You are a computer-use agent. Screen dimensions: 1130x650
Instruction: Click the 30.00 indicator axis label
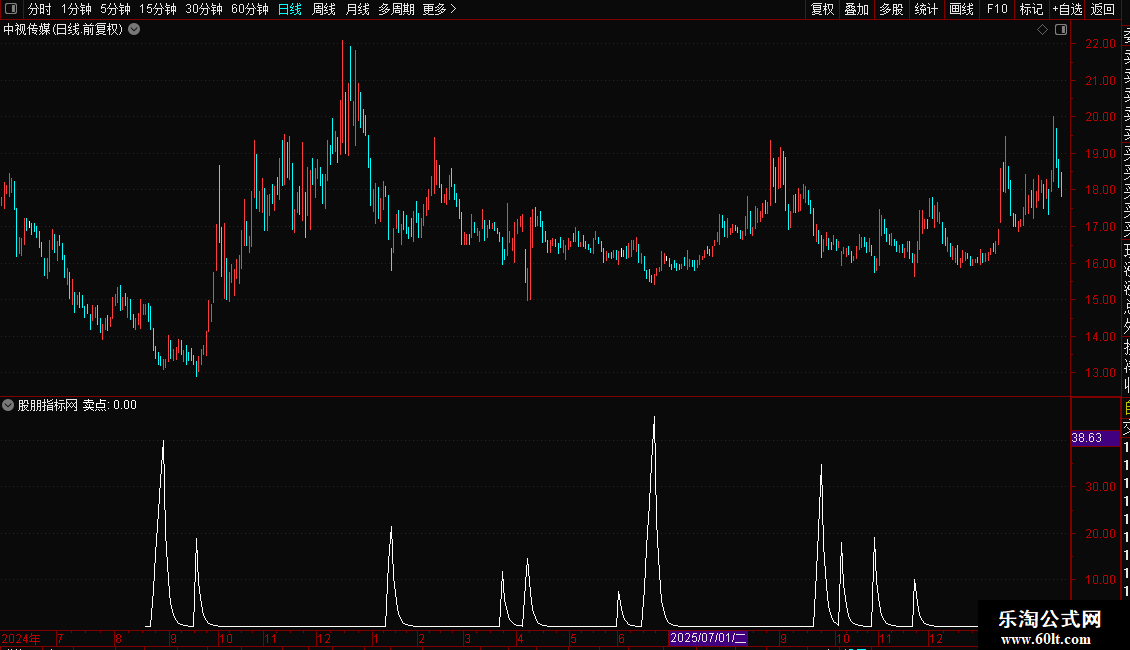1100,487
